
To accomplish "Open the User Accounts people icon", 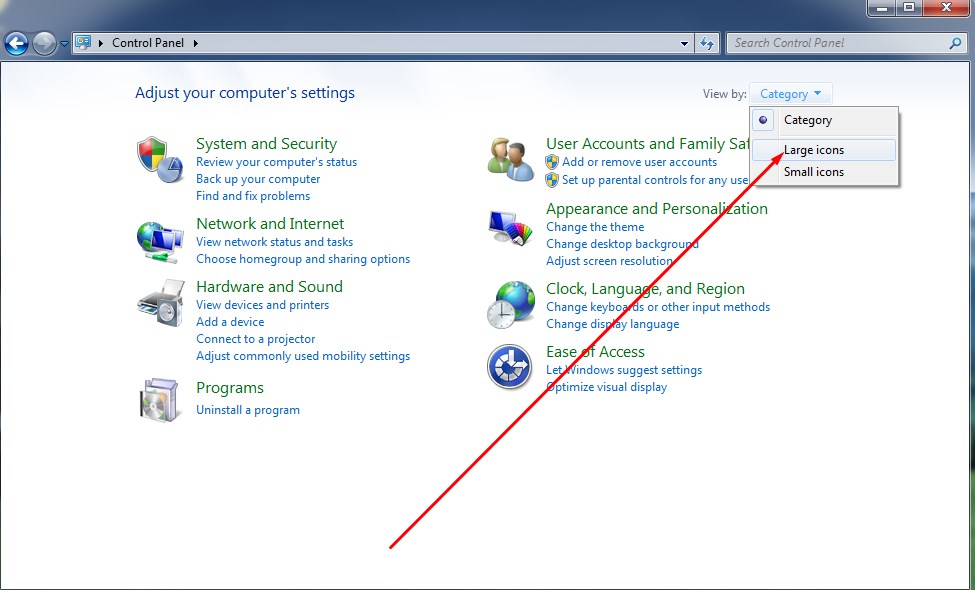I will tap(511, 160).
